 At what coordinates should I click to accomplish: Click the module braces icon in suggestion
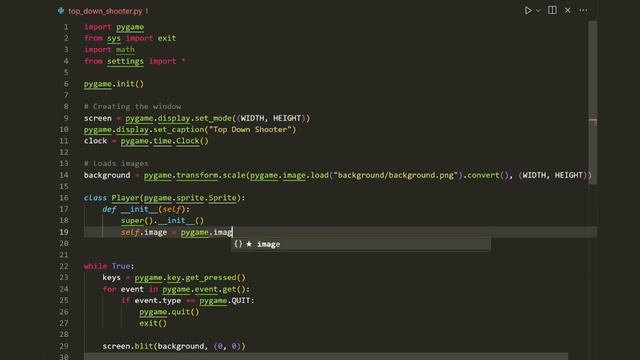[238, 244]
